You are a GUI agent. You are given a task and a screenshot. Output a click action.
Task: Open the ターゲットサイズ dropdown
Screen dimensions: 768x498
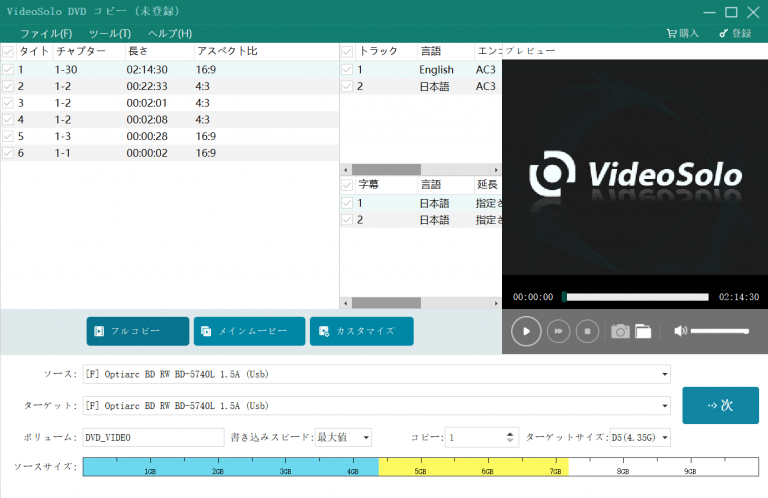pos(665,437)
